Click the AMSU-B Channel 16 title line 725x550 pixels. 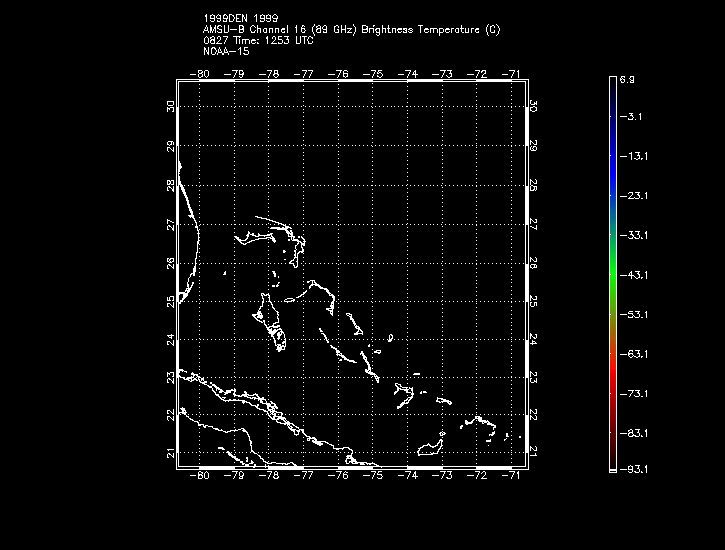coord(351,30)
